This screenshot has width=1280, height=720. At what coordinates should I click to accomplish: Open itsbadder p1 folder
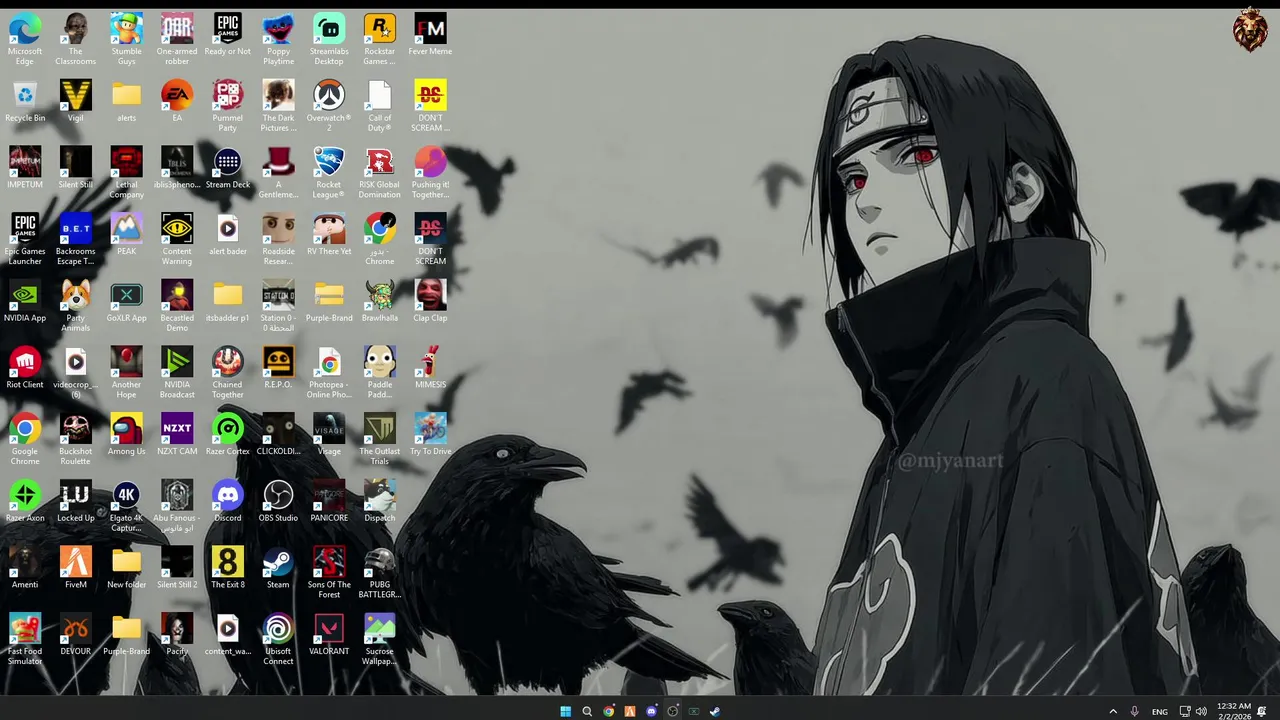pyautogui.click(x=228, y=302)
